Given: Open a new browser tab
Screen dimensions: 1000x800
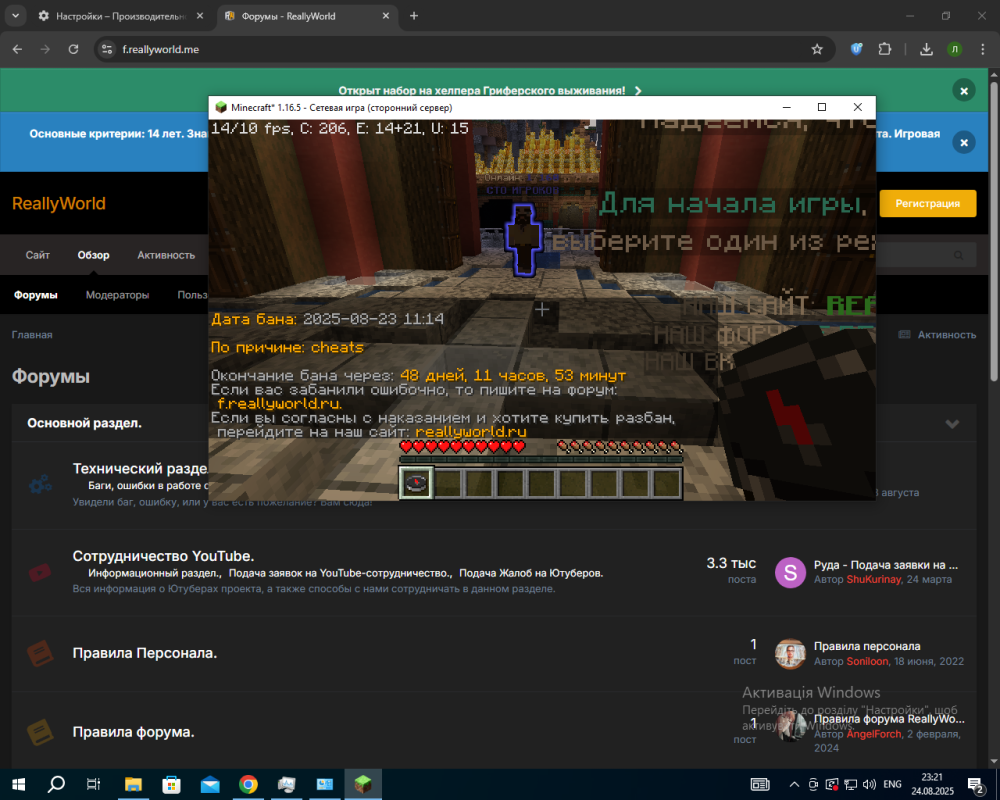Looking at the screenshot, I should pyautogui.click(x=414, y=16).
